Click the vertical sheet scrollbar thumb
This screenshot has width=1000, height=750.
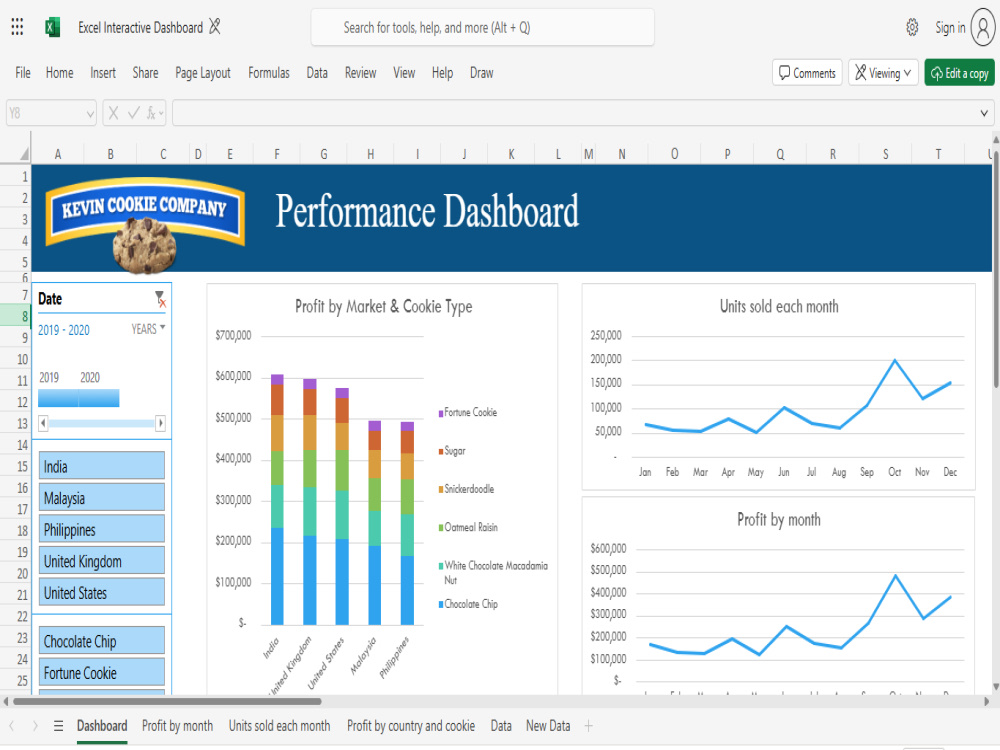996,267
